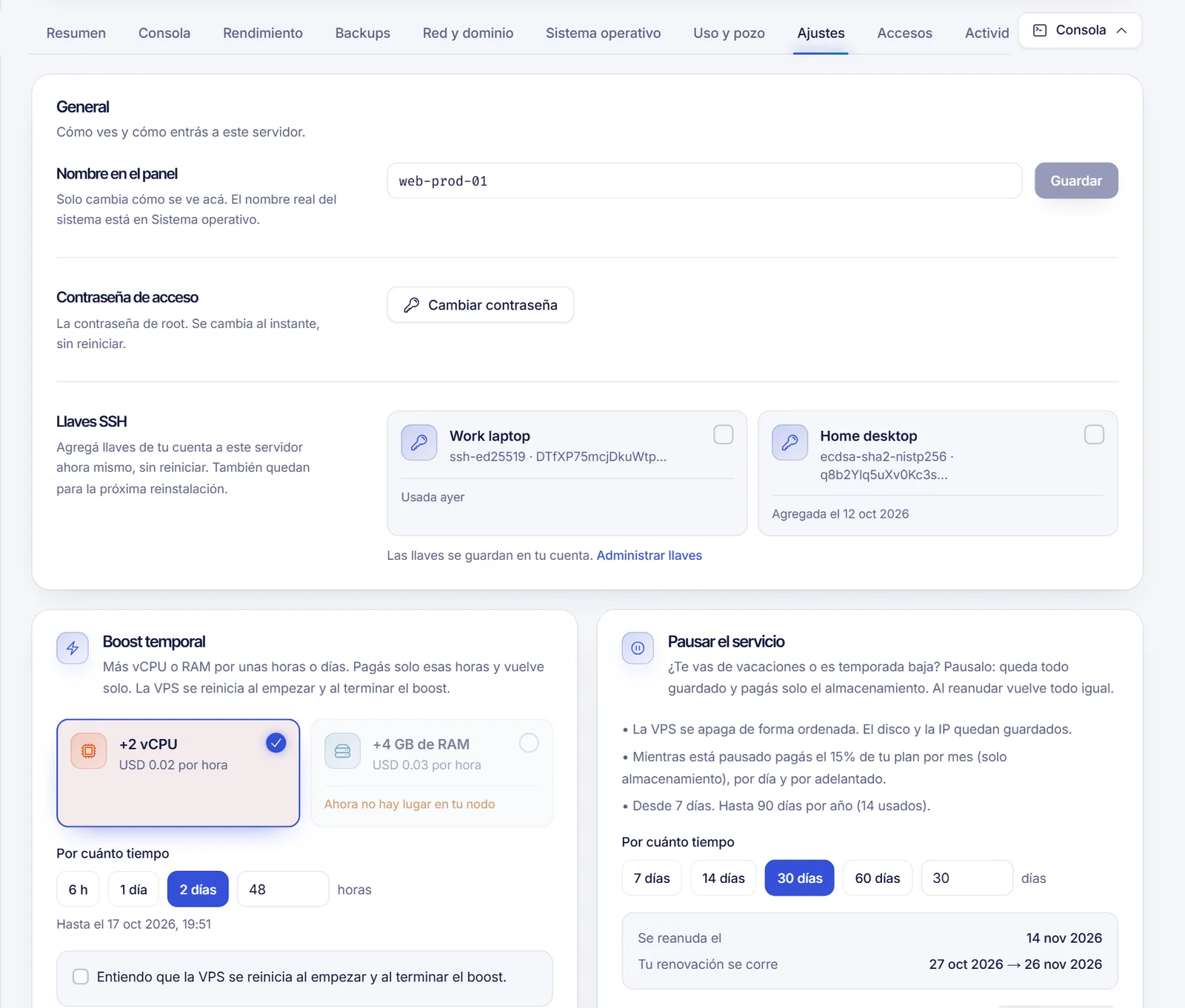Click the Guardar button

tap(1076, 181)
